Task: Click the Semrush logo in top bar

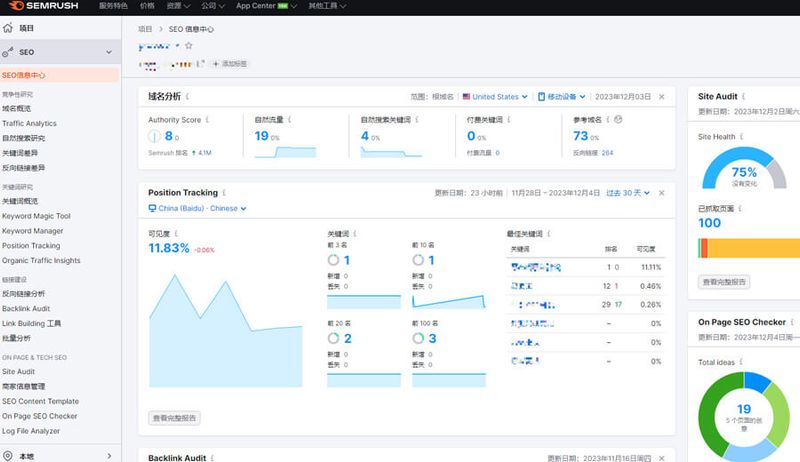Action: (43, 6)
